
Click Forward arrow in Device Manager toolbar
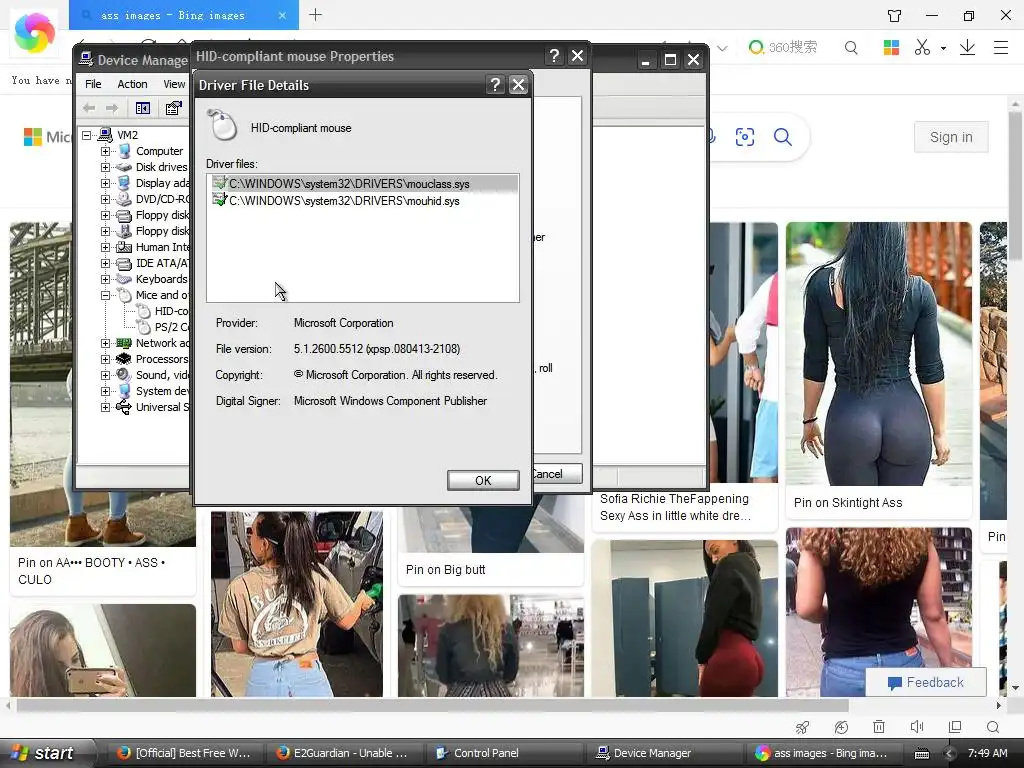click(x=112, y=108)
